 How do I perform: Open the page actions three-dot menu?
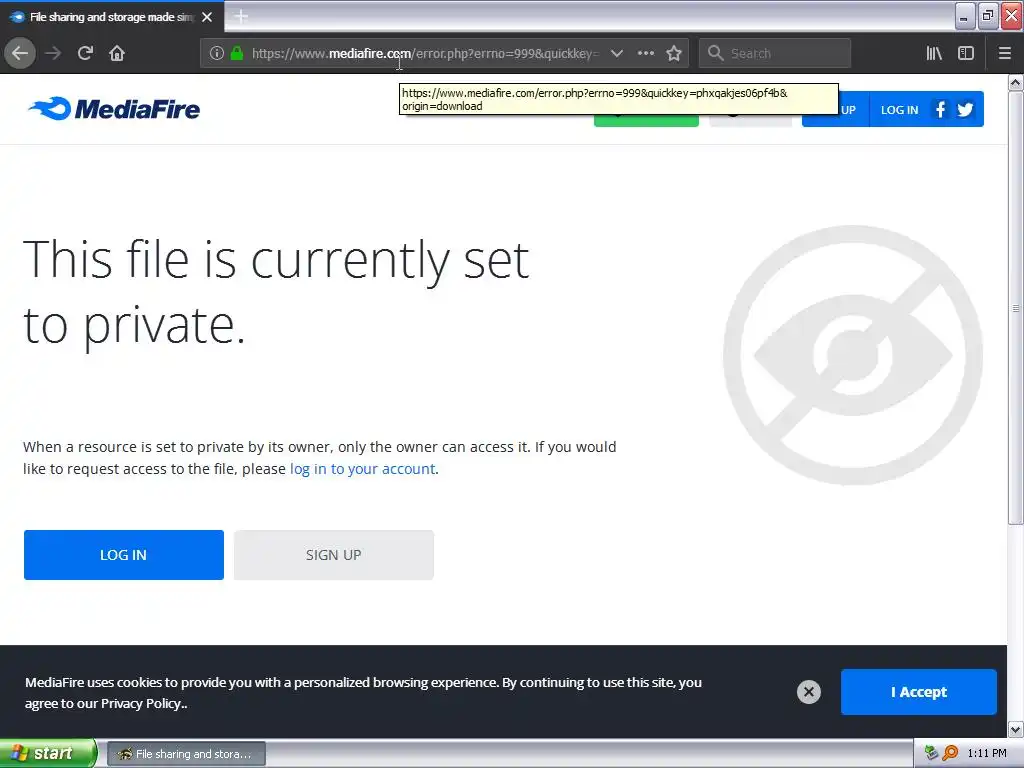click(x=646, y=53)
